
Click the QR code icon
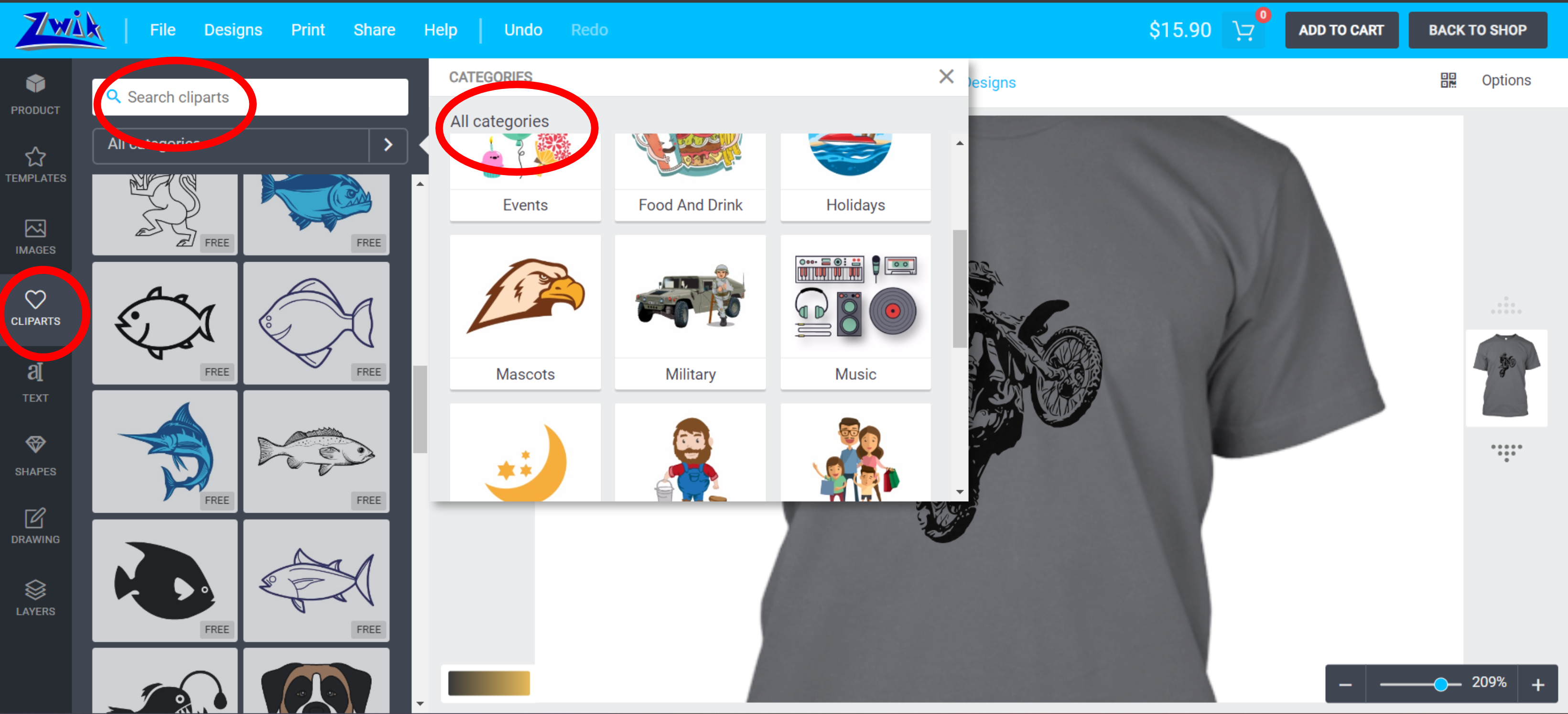(x=1448, y=80)
